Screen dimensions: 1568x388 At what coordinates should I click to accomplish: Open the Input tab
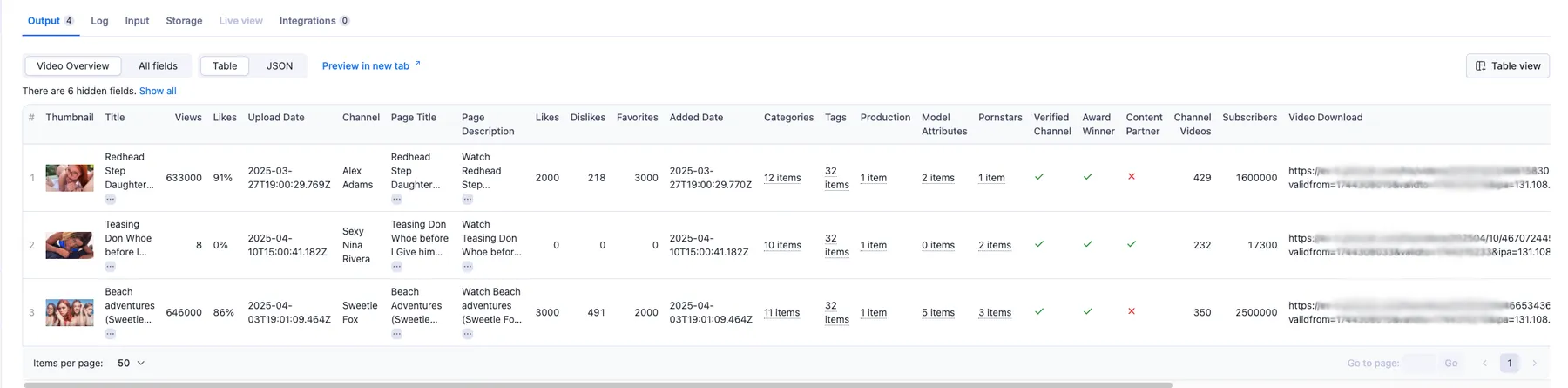(137, 21)
